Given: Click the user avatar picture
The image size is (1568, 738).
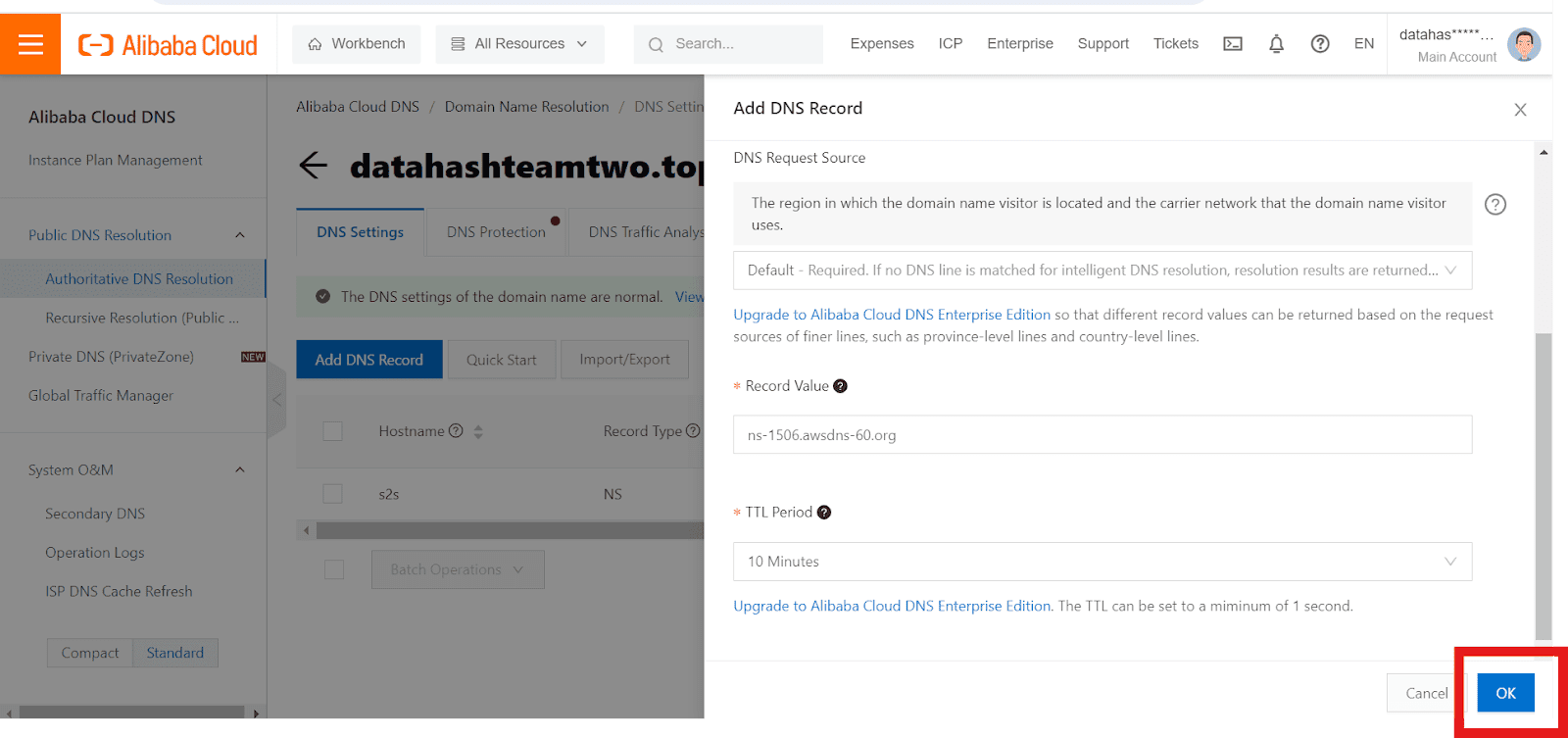Looking at the screenshot, I should (x=1524, y=44).
